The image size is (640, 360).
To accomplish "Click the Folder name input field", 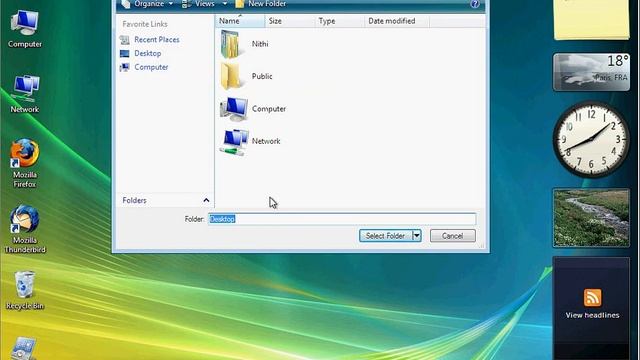I will pos(342,219).
